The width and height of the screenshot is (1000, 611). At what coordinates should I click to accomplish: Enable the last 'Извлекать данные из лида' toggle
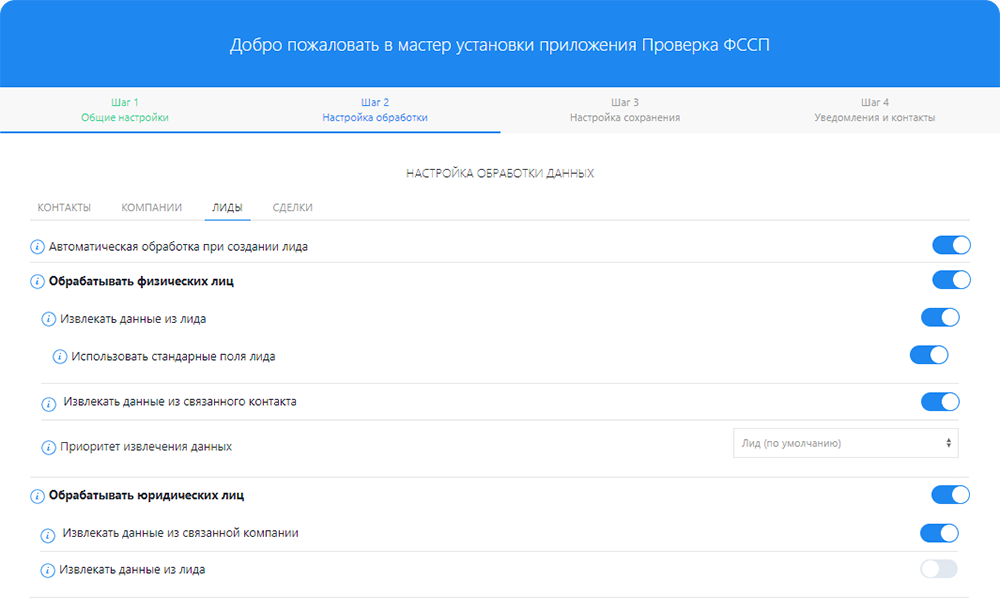939,569
